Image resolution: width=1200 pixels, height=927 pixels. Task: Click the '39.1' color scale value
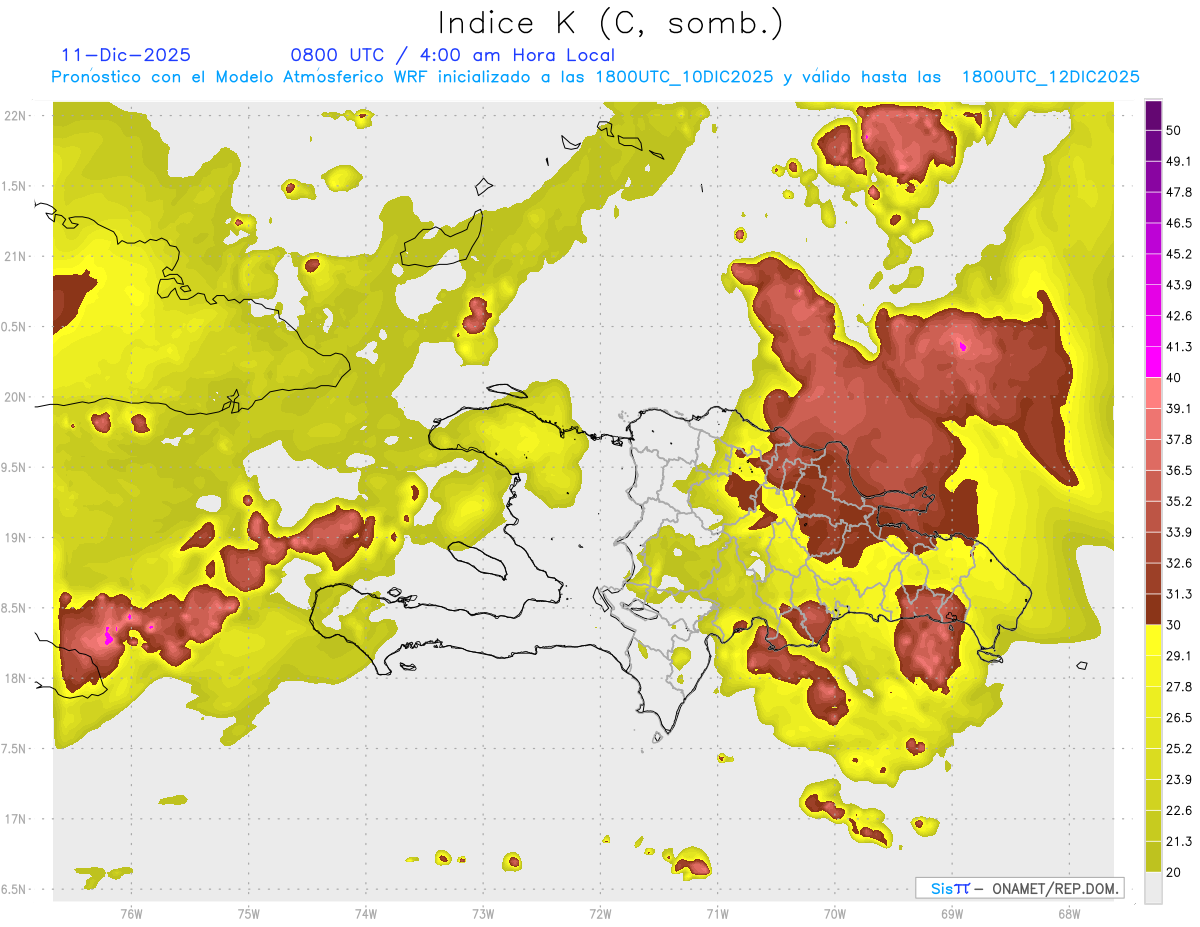click(x=1178, y=408)
